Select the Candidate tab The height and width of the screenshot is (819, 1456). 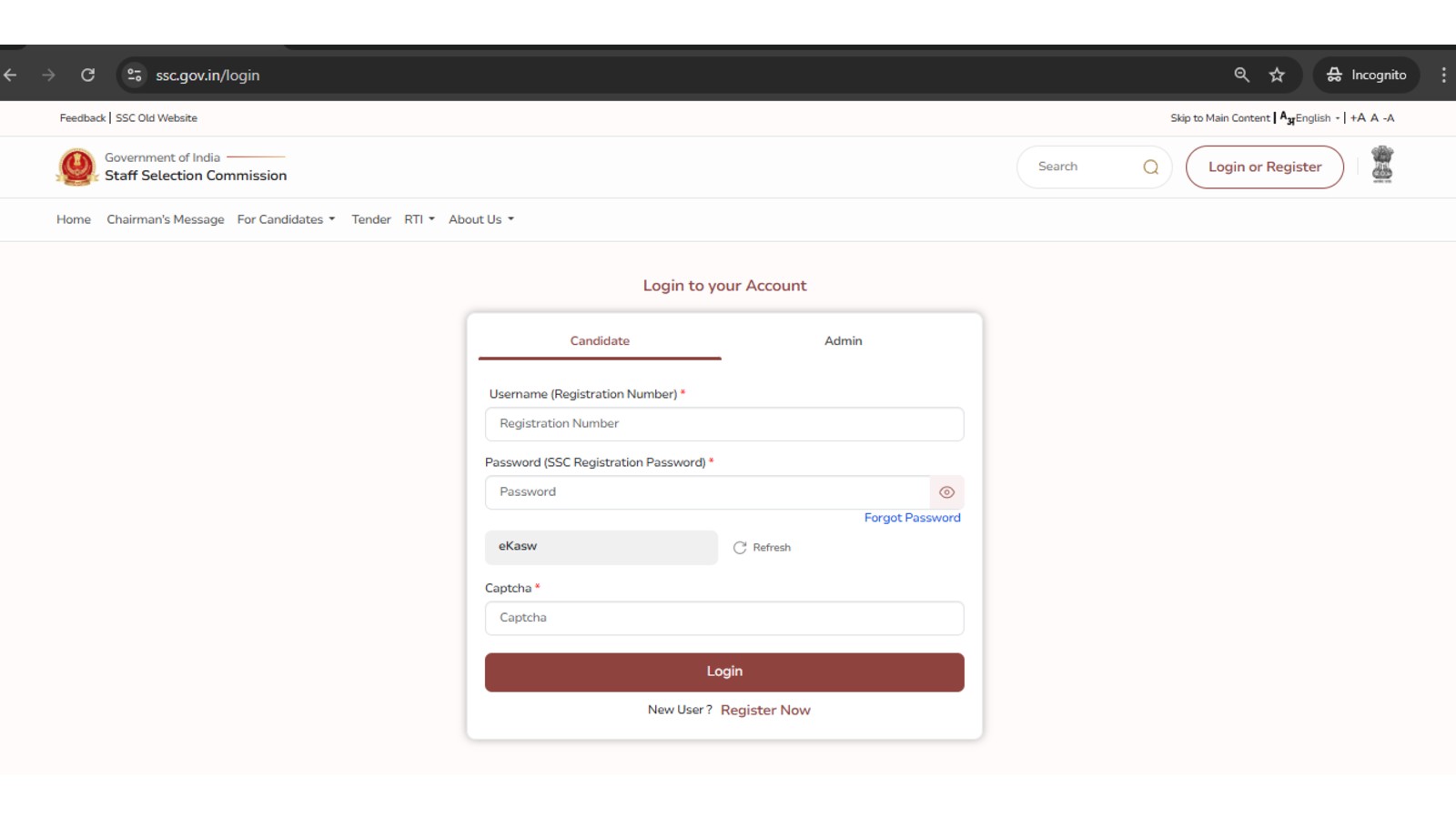(x=600, y=340)
